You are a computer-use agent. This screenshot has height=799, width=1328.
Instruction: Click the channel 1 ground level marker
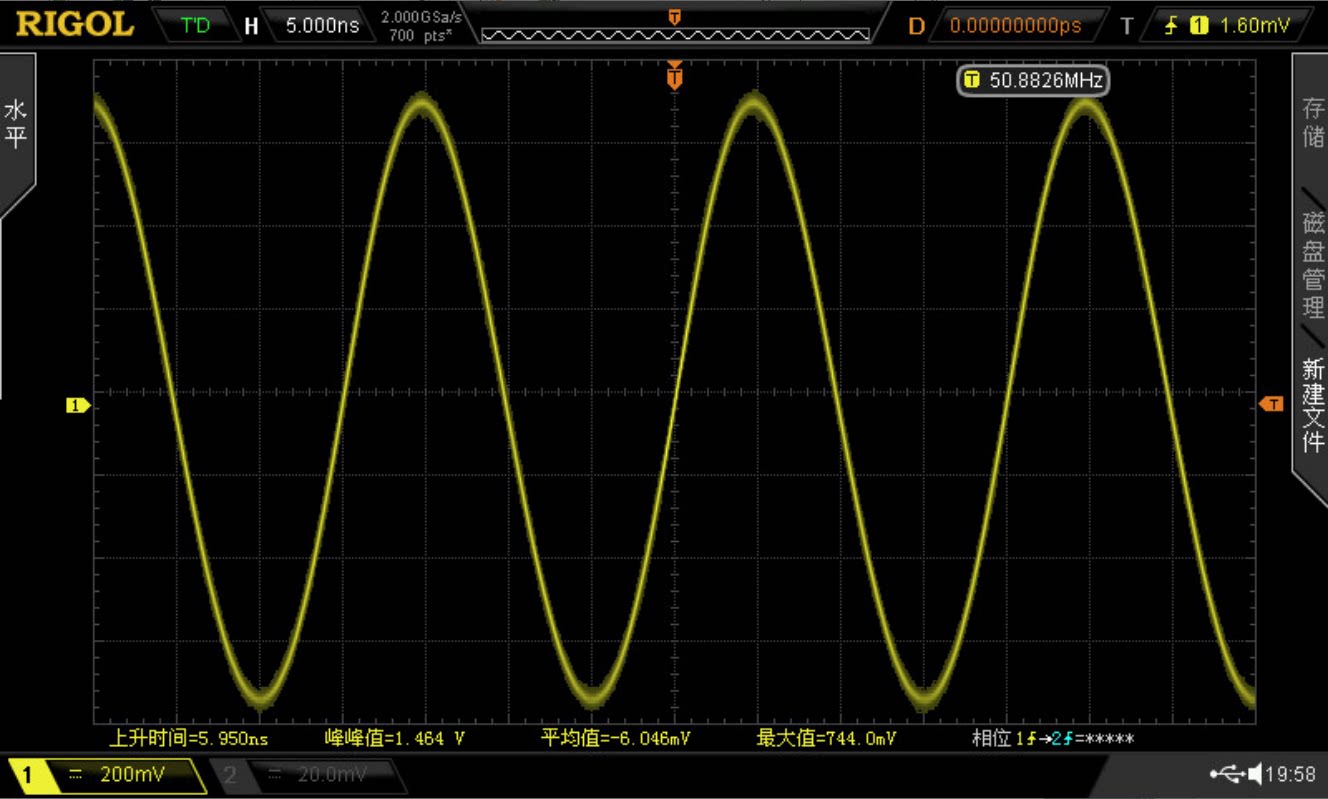(x=78, y=405)
